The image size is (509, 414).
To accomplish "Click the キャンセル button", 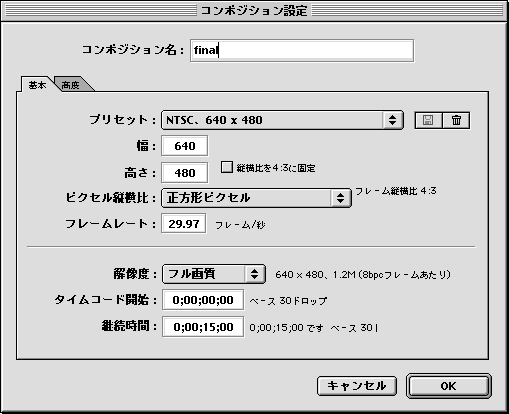I will click(357, 386).
